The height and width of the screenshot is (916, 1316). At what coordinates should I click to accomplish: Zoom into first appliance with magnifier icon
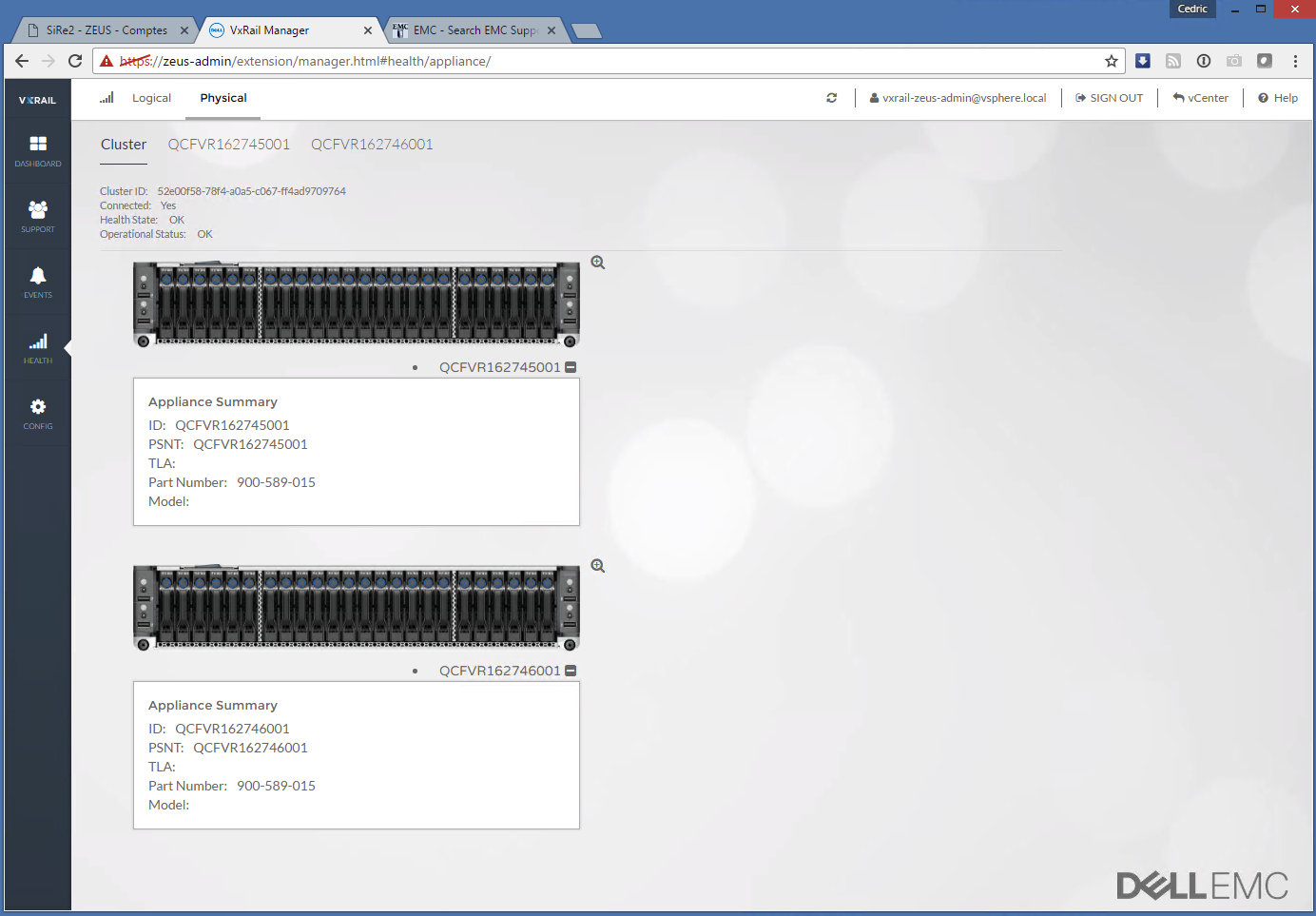598,263
